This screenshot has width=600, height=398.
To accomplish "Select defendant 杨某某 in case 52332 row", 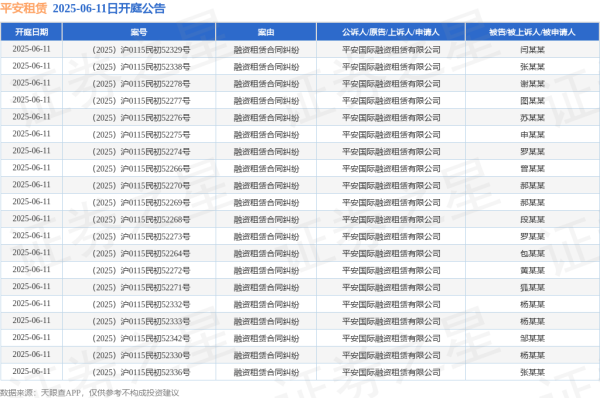I will [x=532, y=304].
